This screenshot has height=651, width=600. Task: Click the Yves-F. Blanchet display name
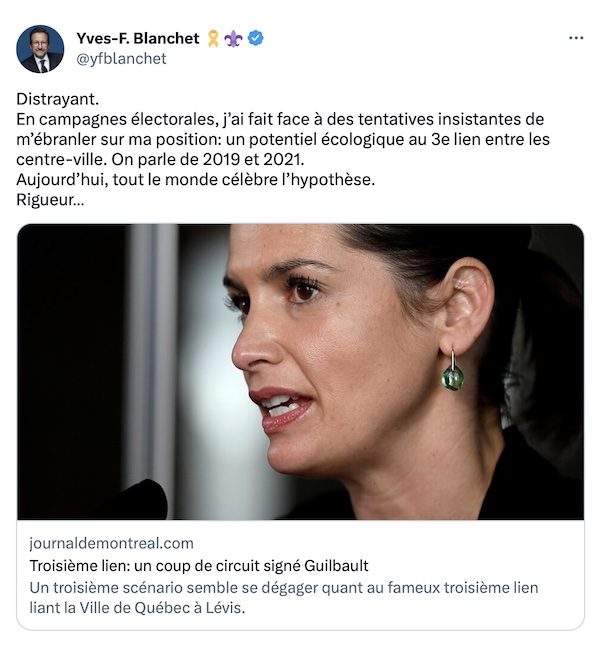(x=138, y=38)
